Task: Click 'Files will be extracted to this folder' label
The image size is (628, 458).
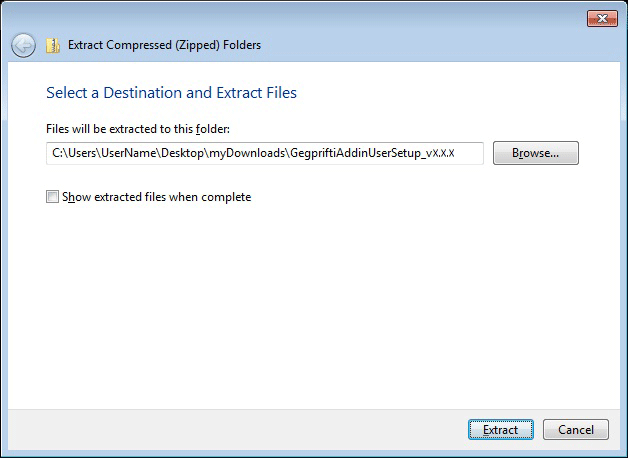Action: pos(138,129)
